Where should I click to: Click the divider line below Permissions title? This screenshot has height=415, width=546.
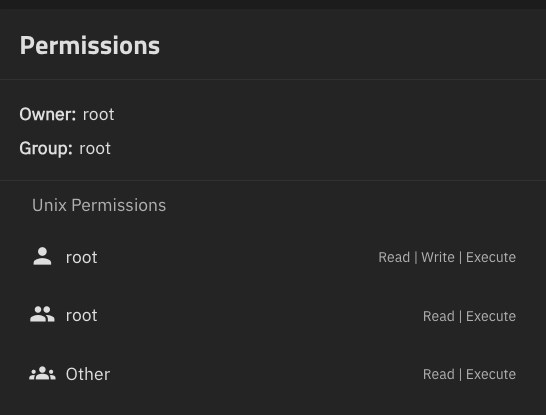[x=273, y=79]
